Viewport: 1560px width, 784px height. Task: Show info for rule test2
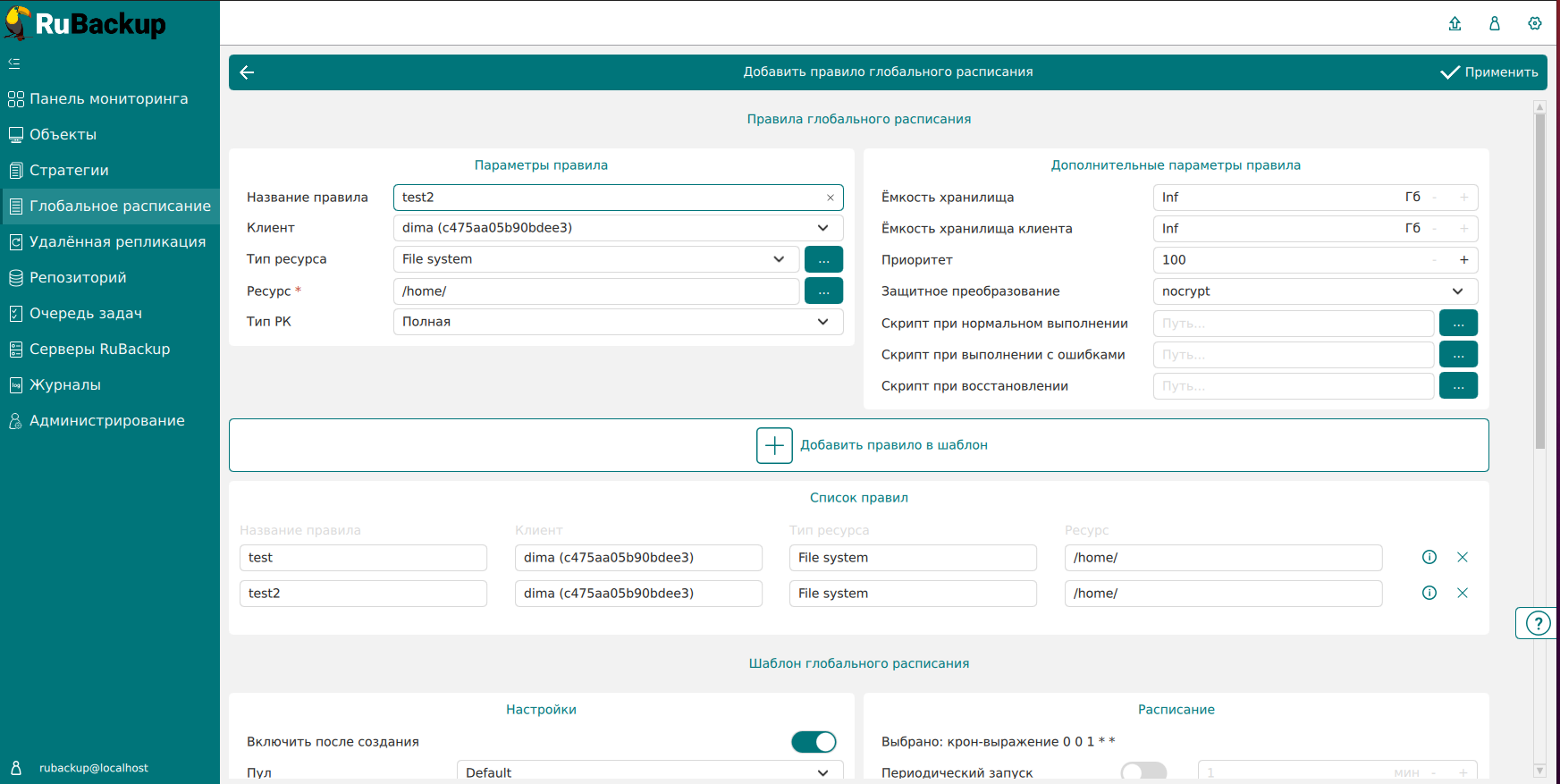[1429, 593]
